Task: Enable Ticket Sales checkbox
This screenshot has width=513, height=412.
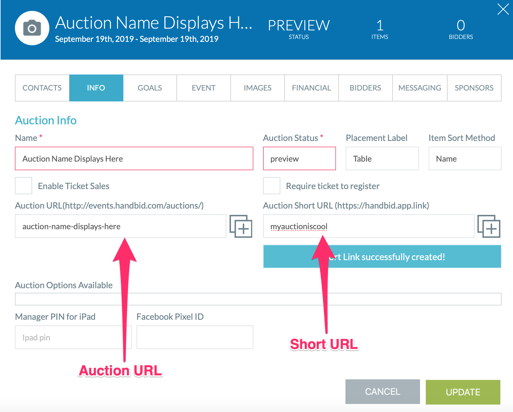Action: point(23,186)
